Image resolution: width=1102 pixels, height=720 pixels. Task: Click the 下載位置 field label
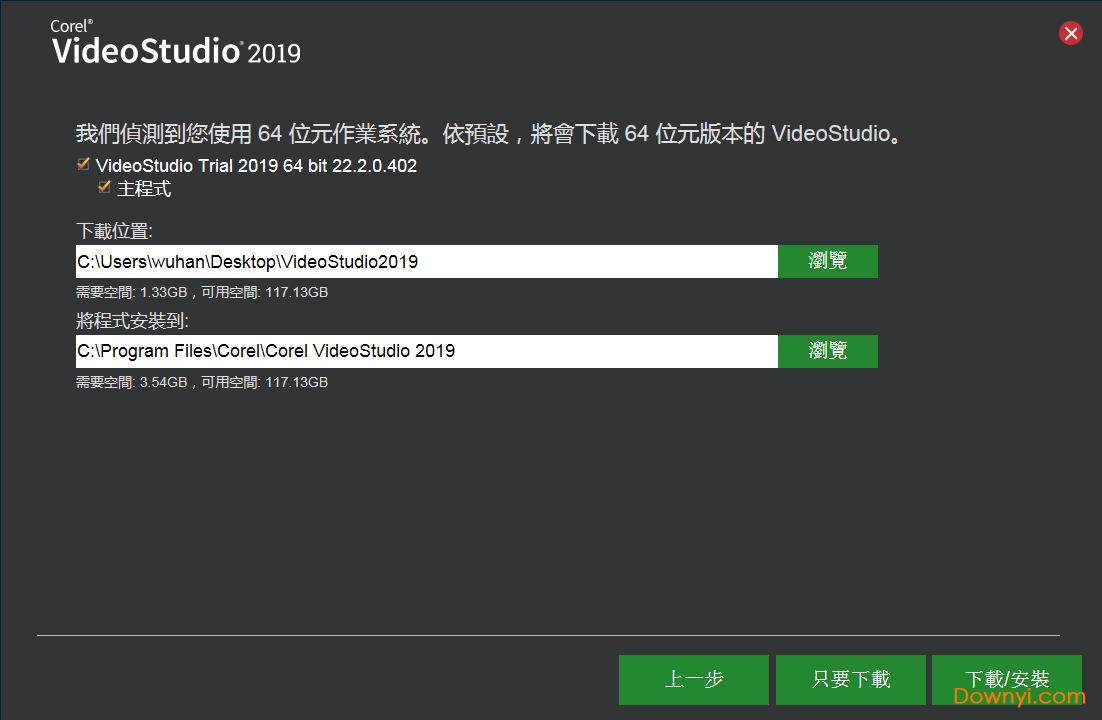114,231
